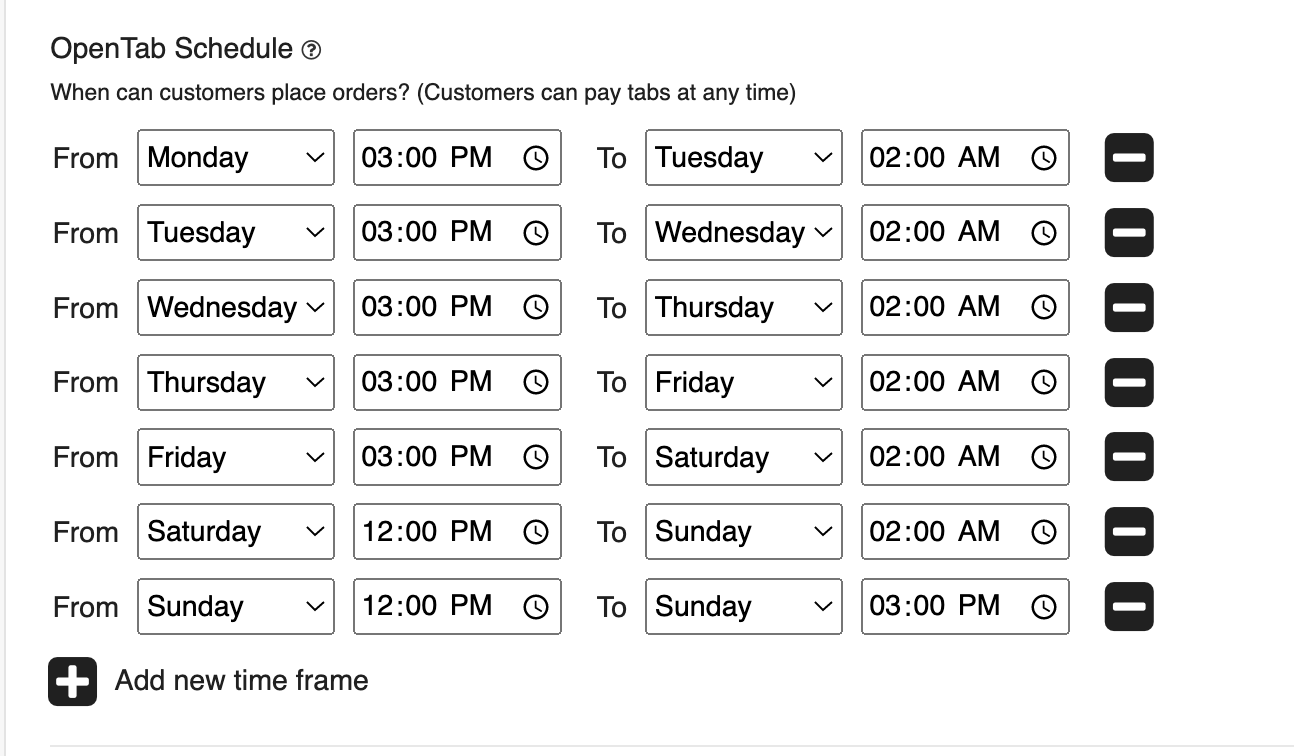Expand the To day dropdown showing Wednesday
Screen dimensions: 1294x756
click(x=743, y=232)
